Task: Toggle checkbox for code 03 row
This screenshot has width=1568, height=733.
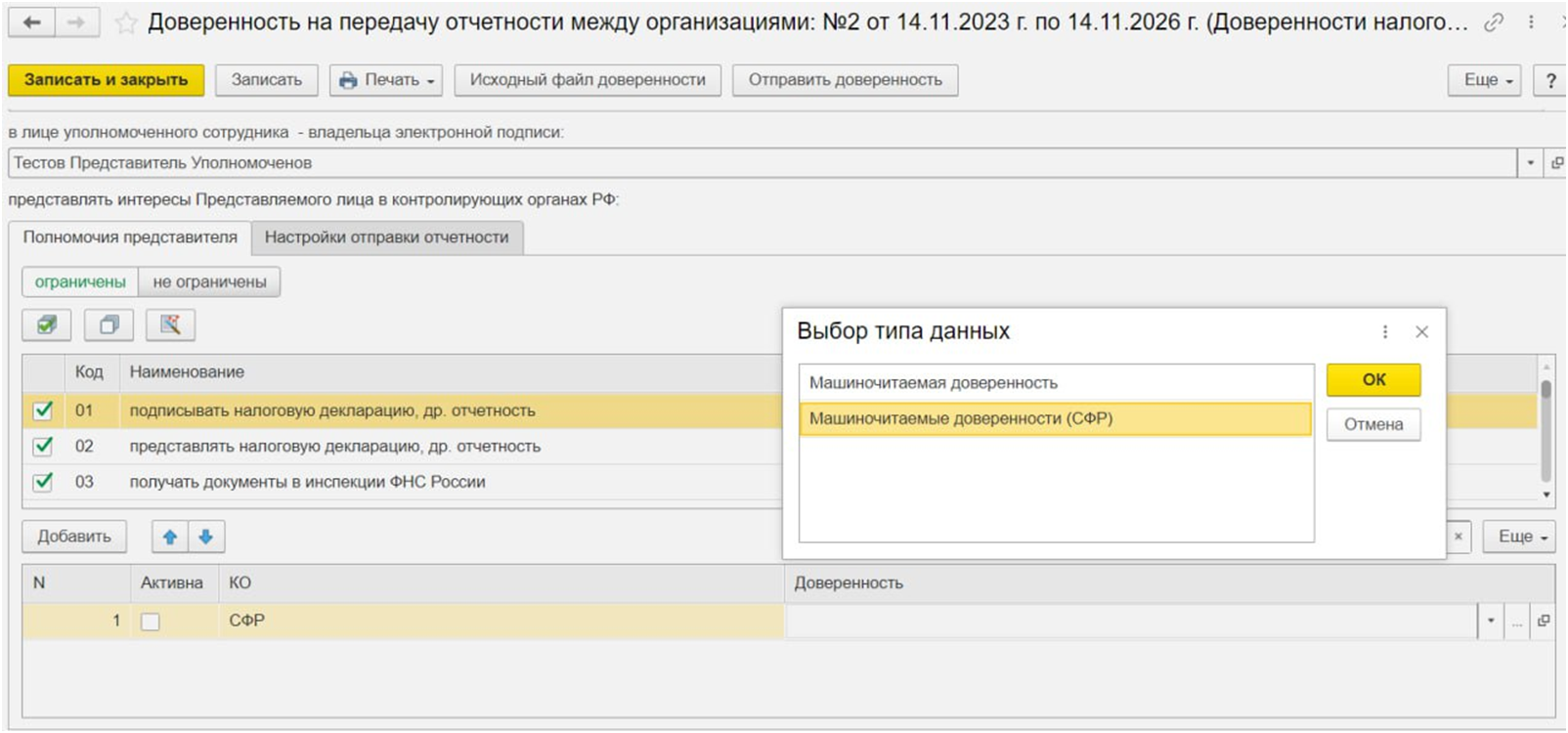Action: (43, 482)
